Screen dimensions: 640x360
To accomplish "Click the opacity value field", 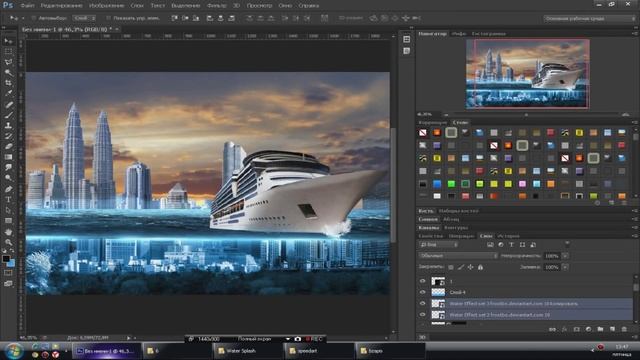I will click(x=552, y=256).
